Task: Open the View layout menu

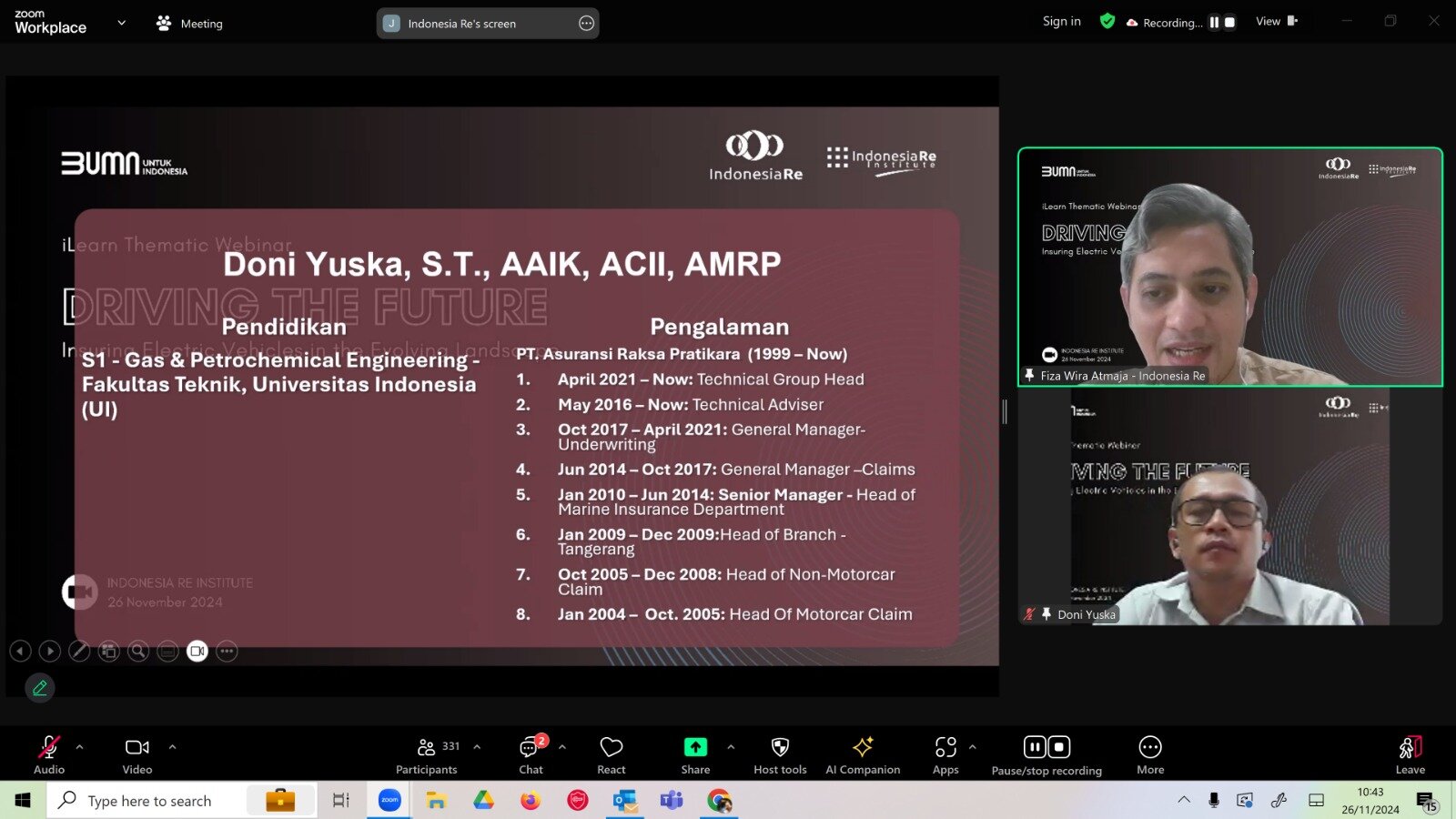Action: coord(1276,22)
